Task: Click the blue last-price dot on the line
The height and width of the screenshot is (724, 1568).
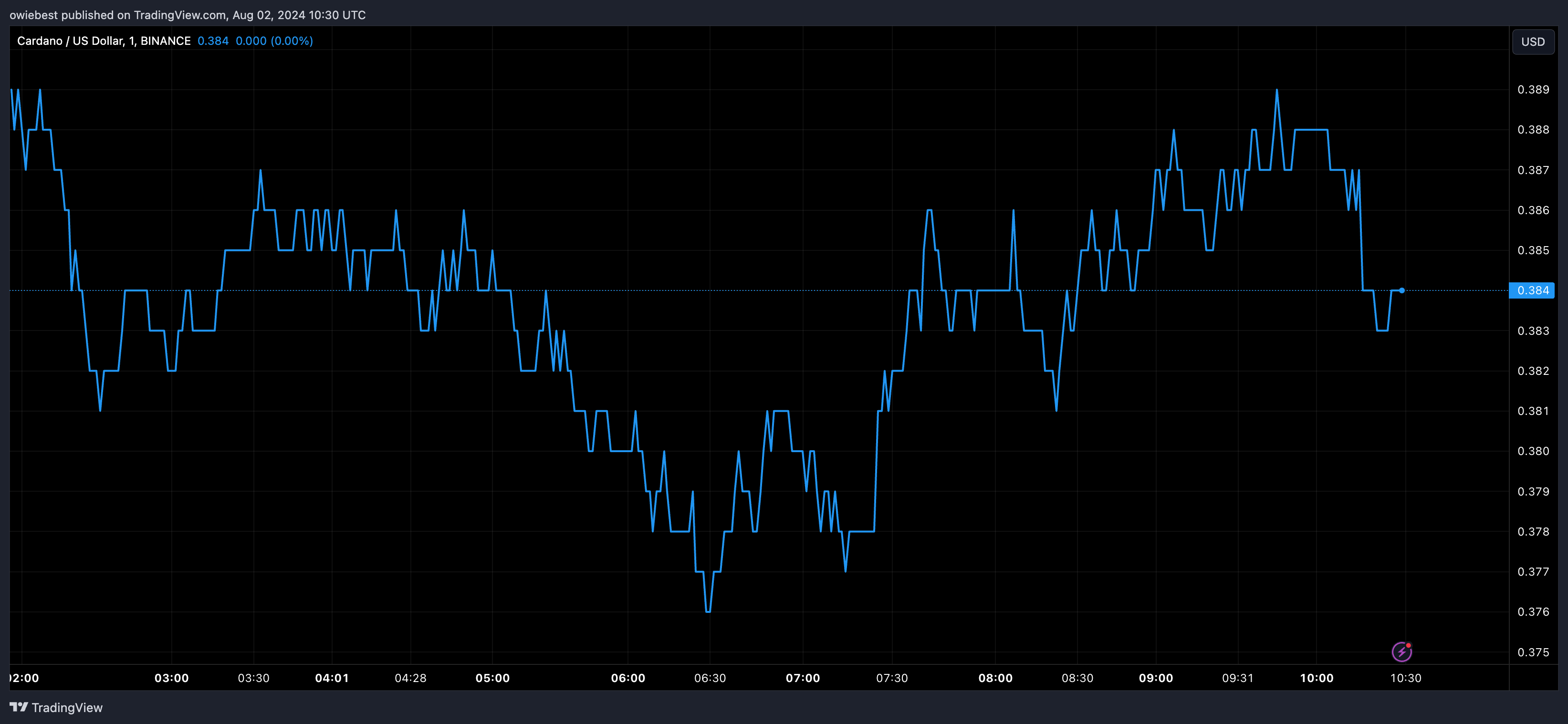Action: pos(1402,290)
